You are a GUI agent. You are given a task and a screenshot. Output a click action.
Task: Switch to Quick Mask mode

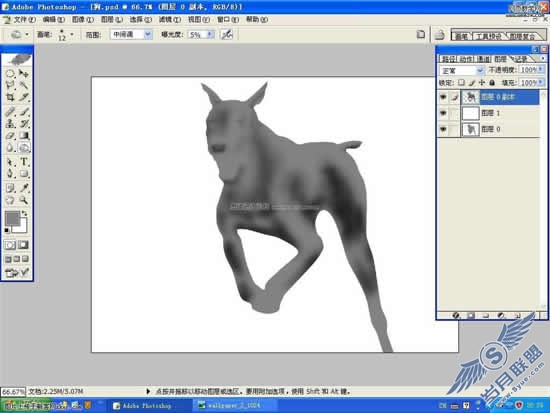(x=24, y=245)
